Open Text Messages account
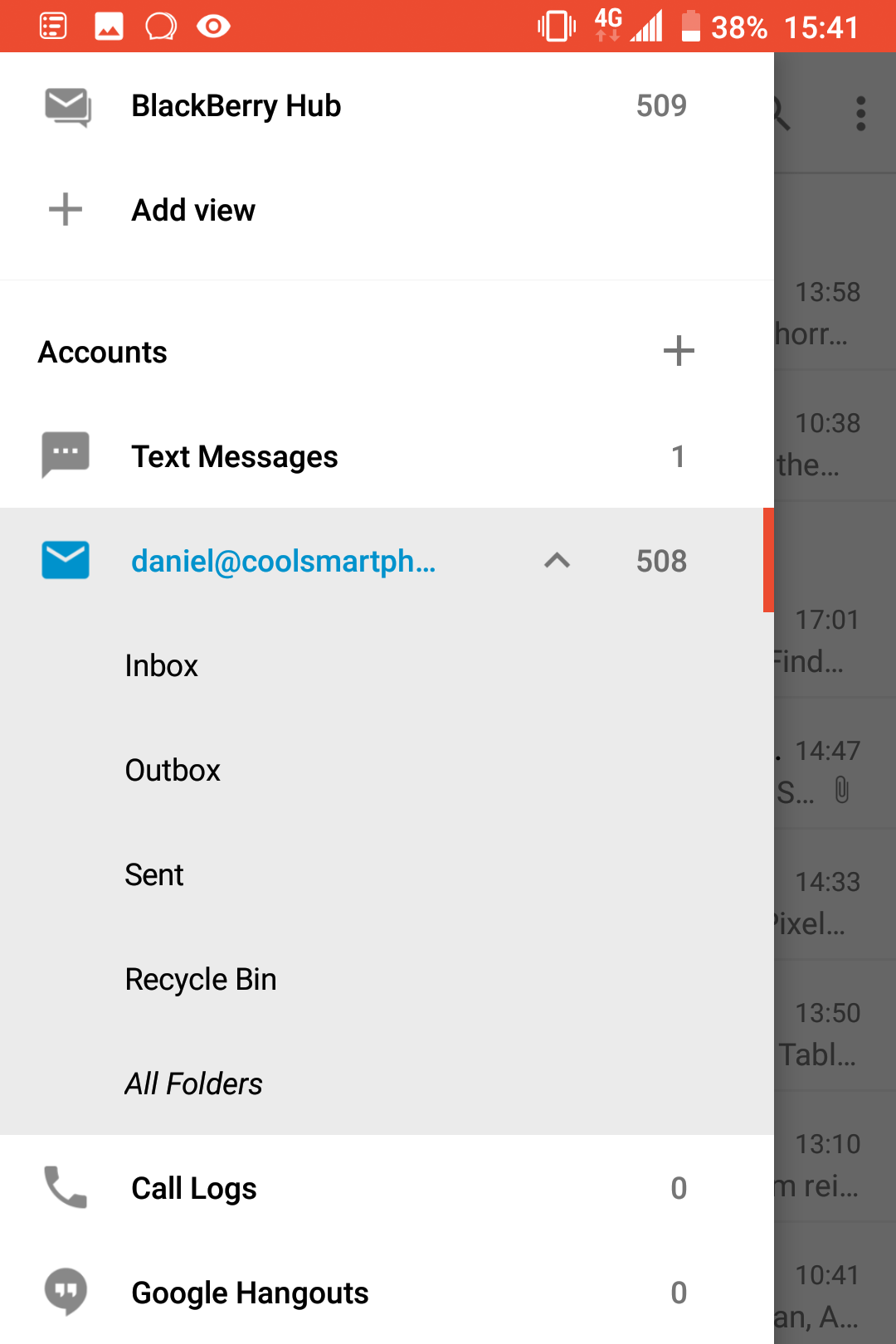 point(387,456)
